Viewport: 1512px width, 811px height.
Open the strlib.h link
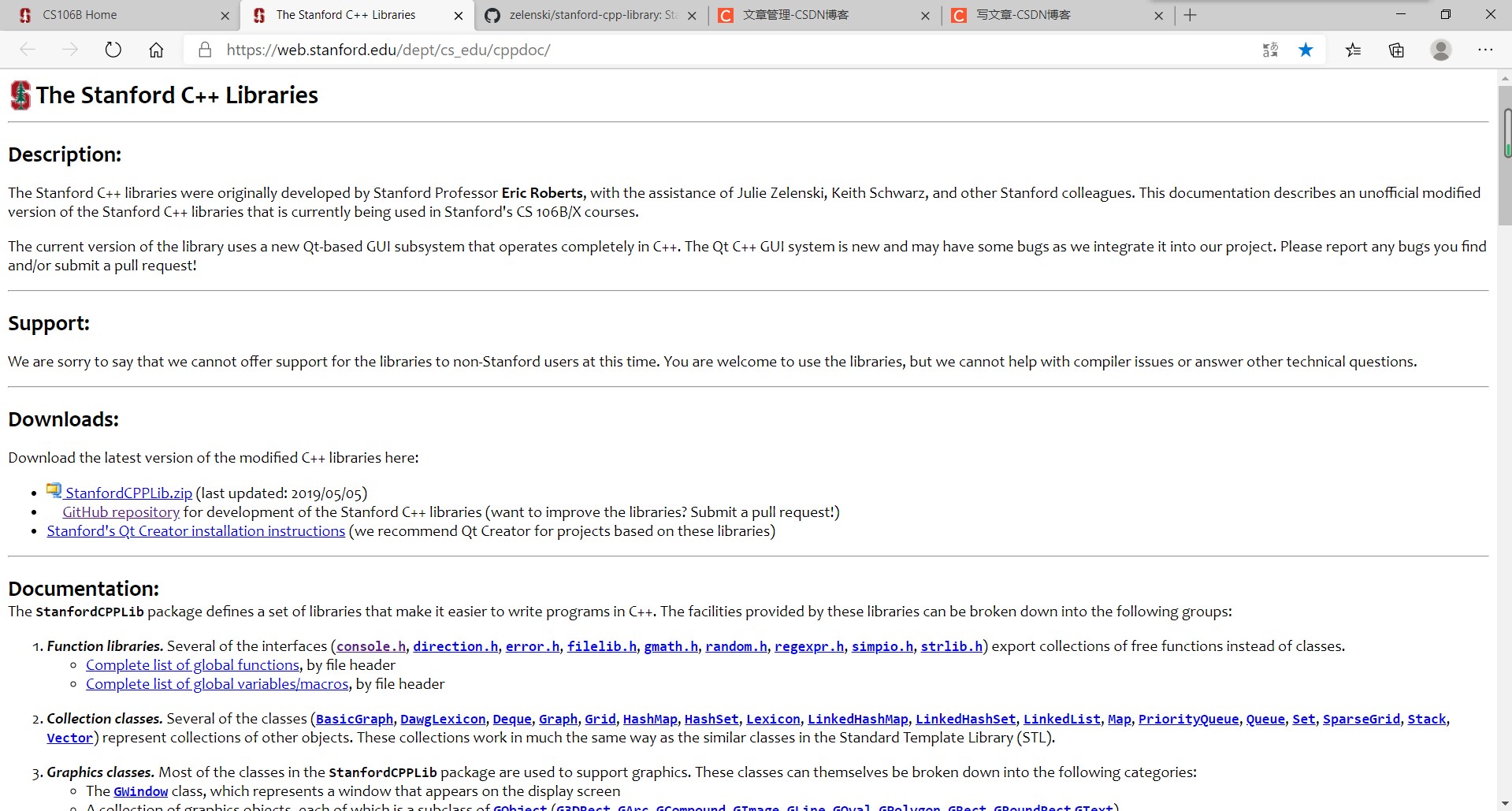coord(952,646)
